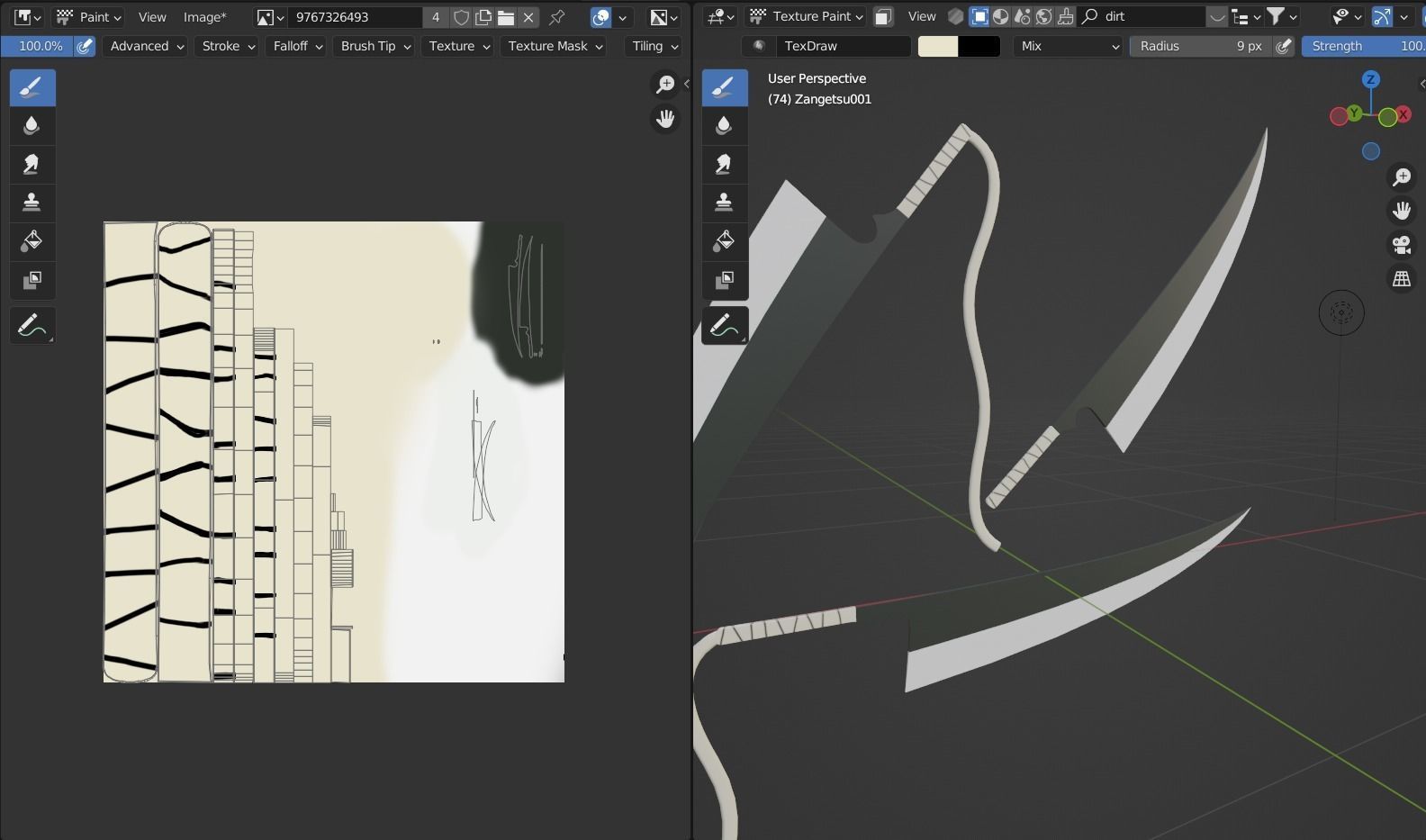Expand the Tiling dropdown

coord(654,46)
